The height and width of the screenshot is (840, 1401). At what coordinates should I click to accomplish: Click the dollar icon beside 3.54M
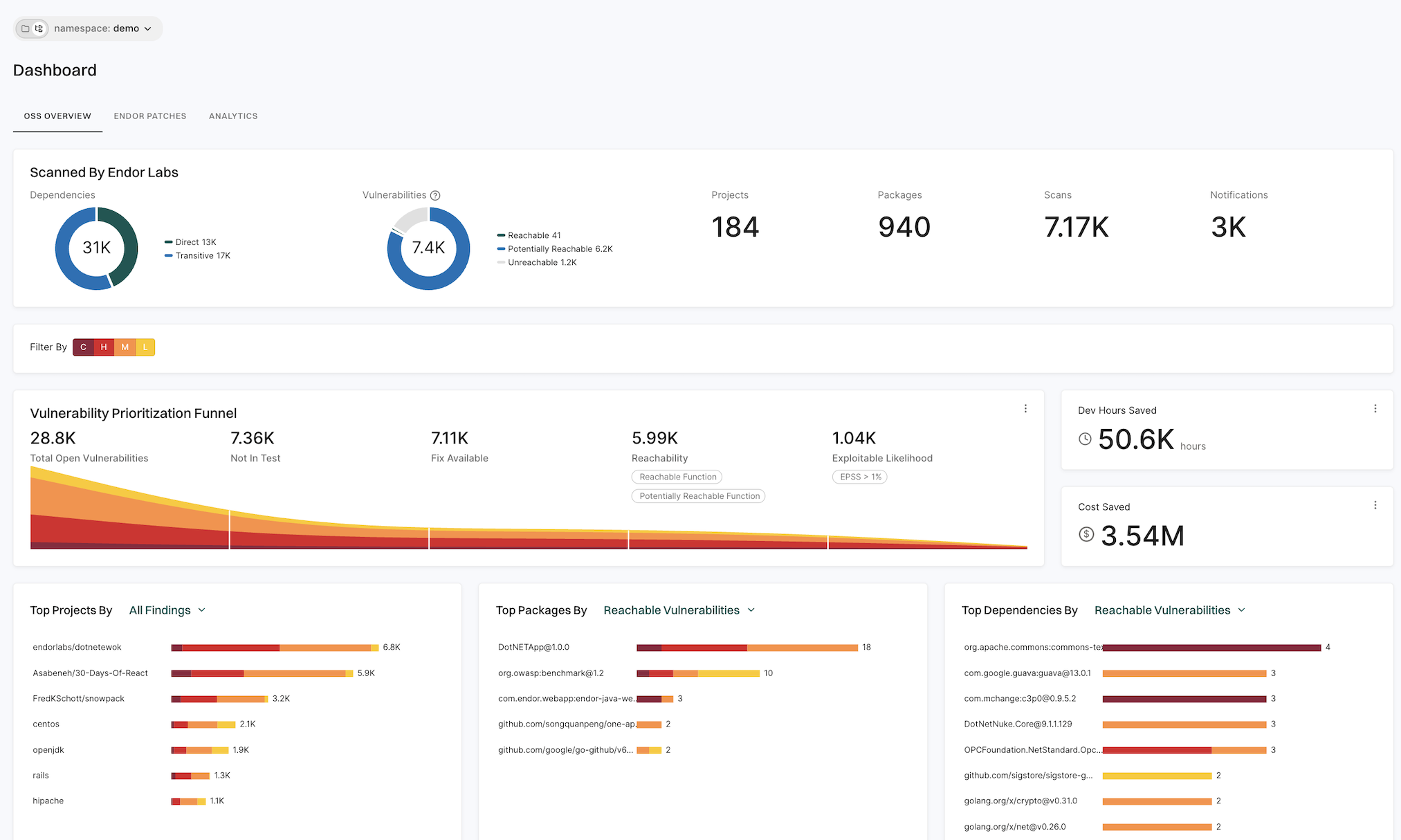point(1086,534)
